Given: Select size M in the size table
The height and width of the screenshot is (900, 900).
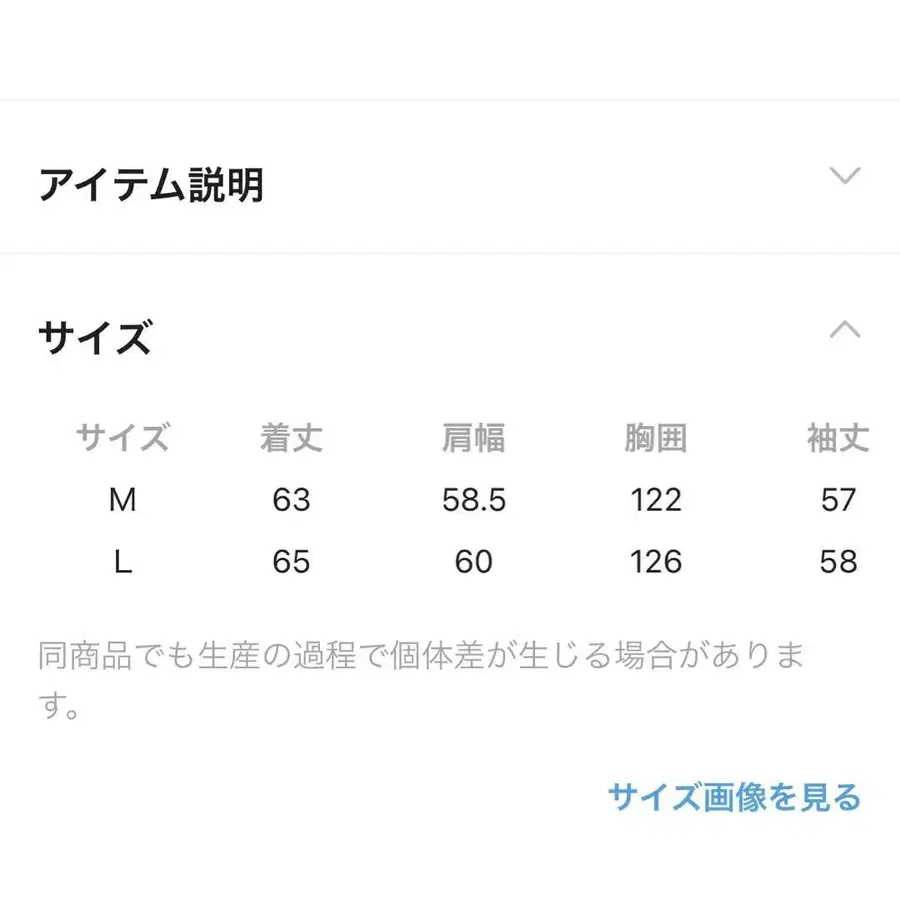Looking at the screenshot, I should (x=122, y=500).
